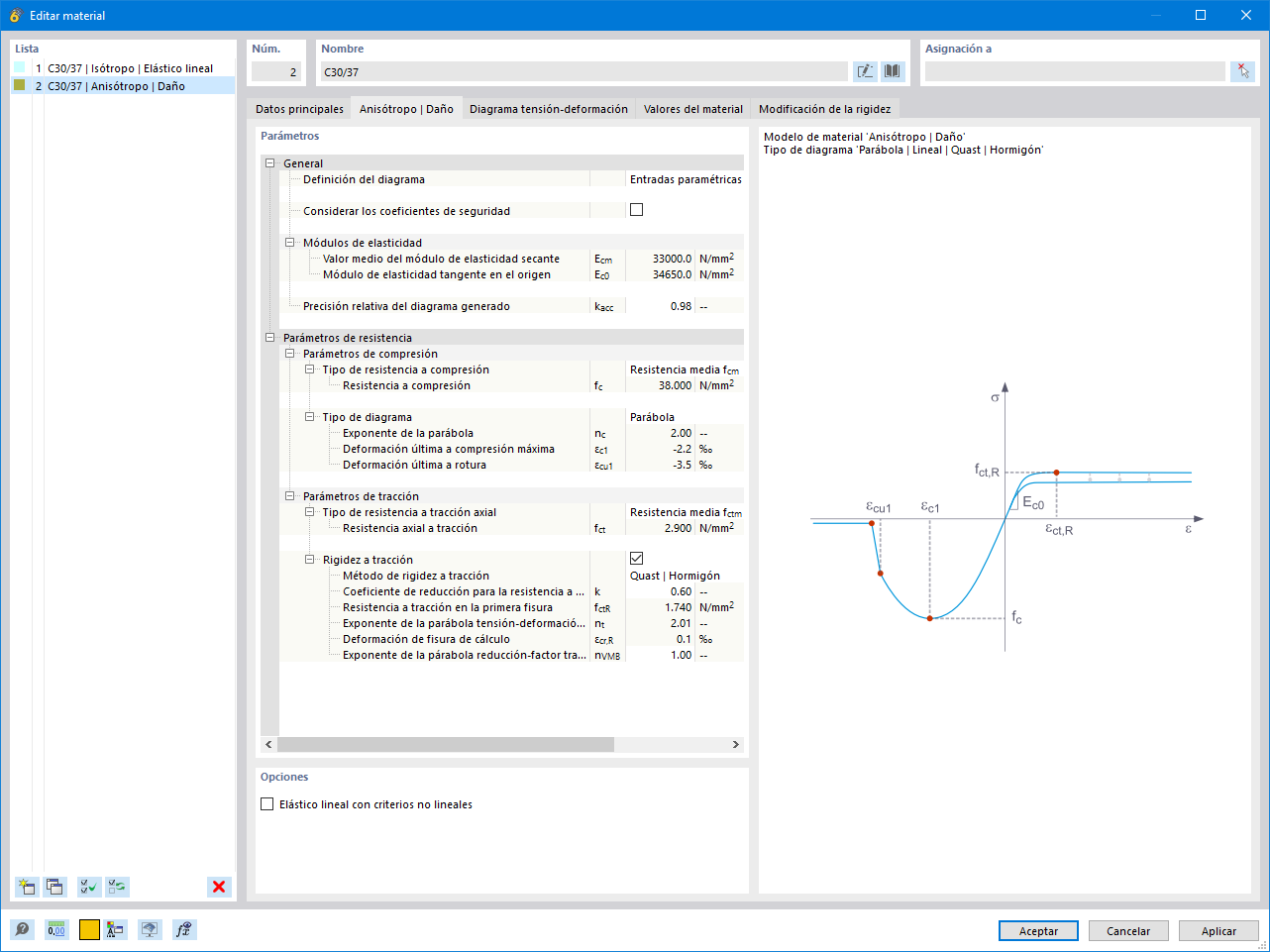Open help via the question bubble icon

(x=22, y=929)
